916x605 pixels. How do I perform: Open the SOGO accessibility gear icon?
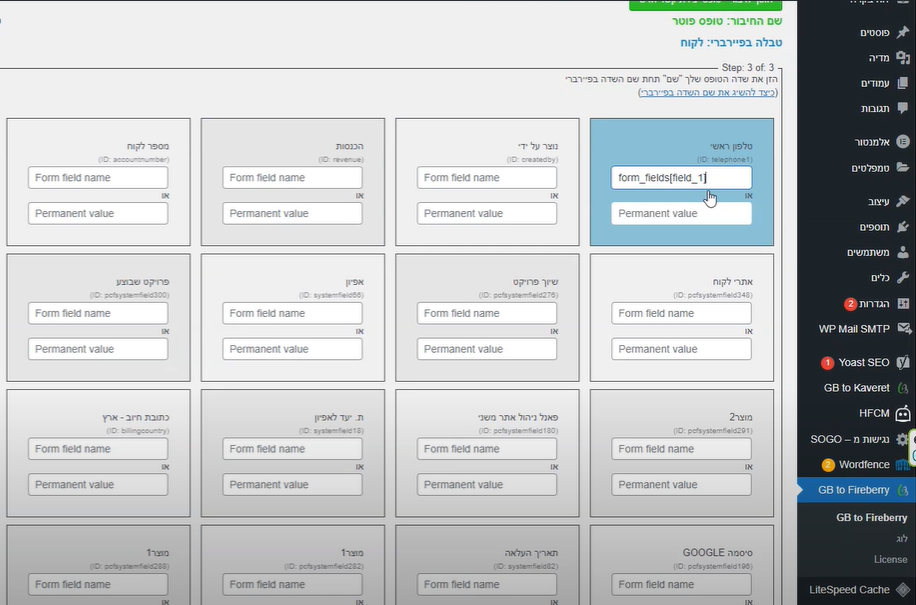[903, 439]
